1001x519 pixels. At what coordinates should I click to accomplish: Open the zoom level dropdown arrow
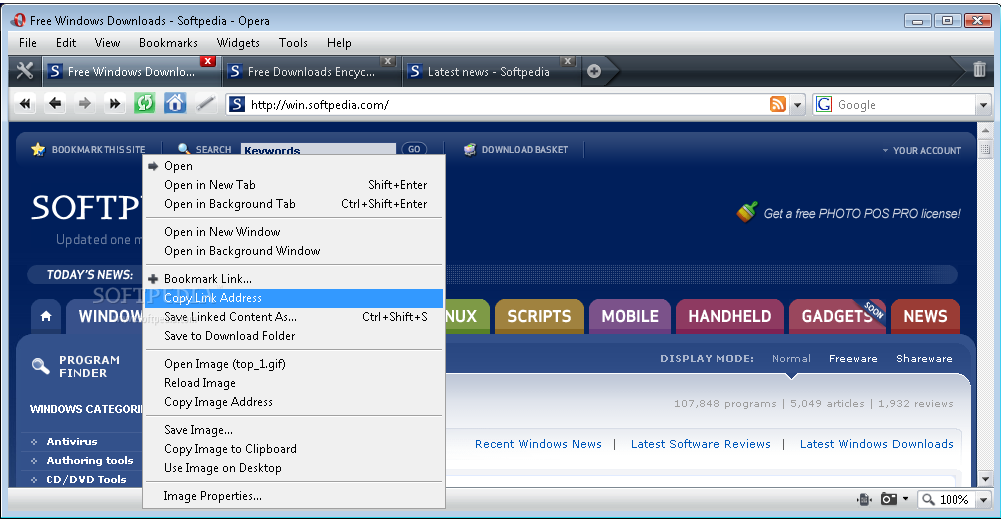coord(983,500)
